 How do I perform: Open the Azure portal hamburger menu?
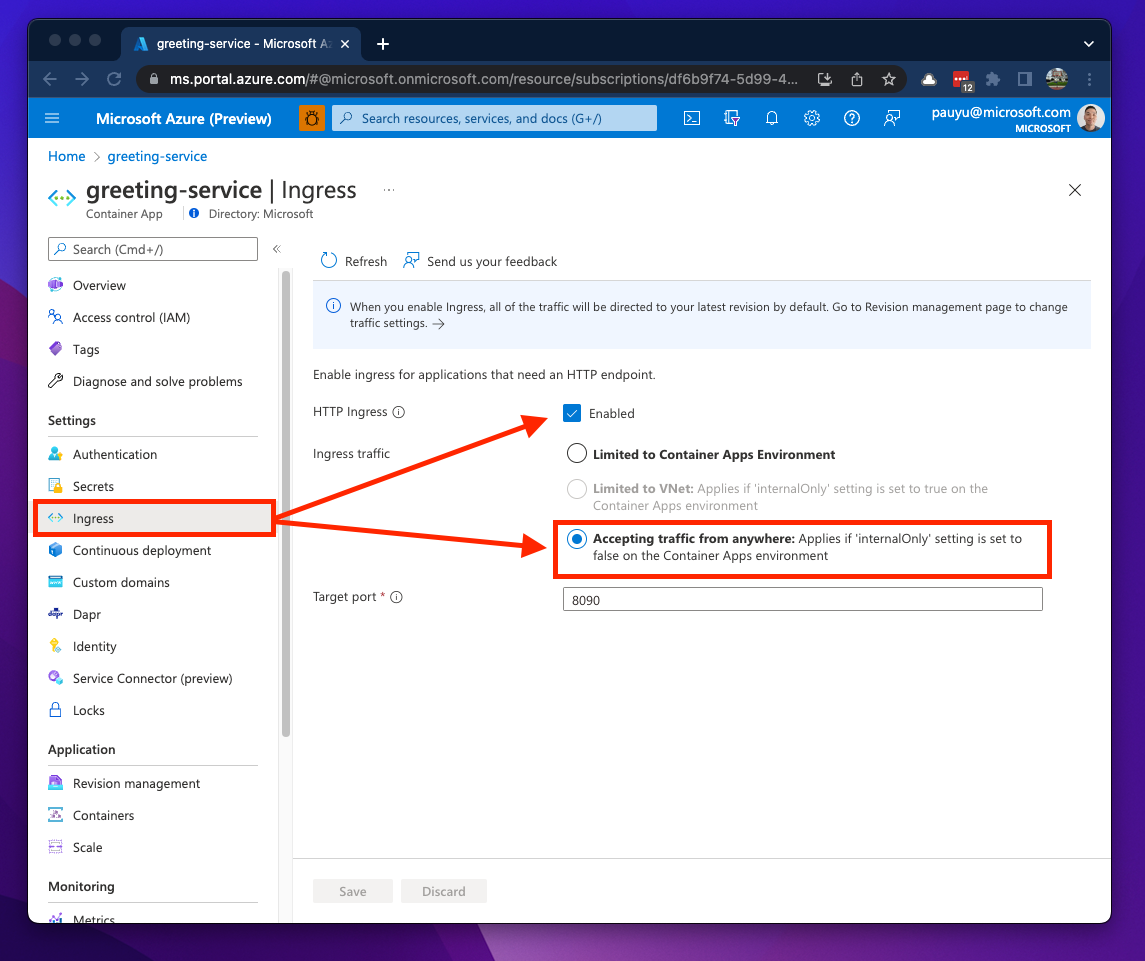click(x=53, y=118)
